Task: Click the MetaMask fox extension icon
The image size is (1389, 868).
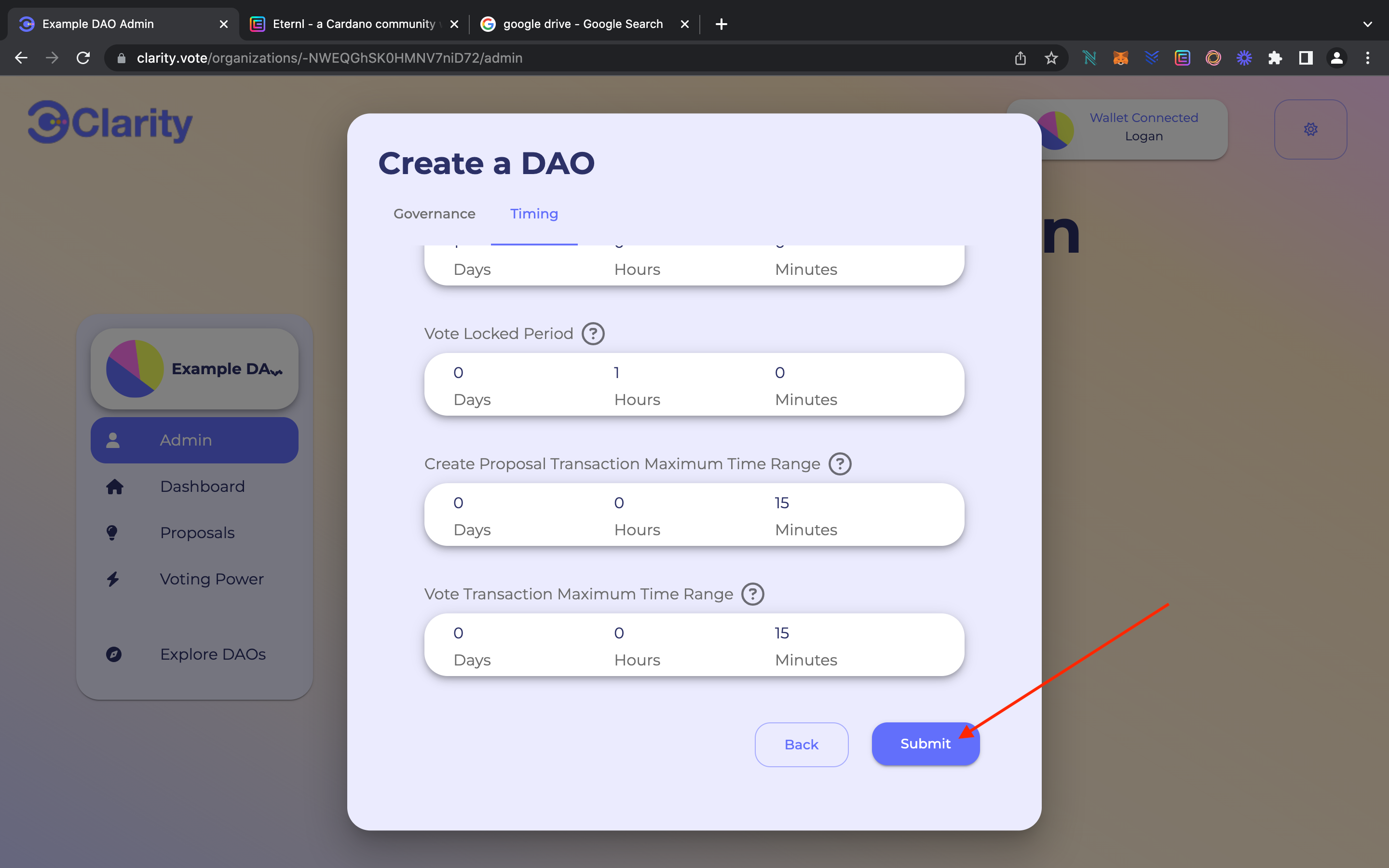Action: [1120, 58]
